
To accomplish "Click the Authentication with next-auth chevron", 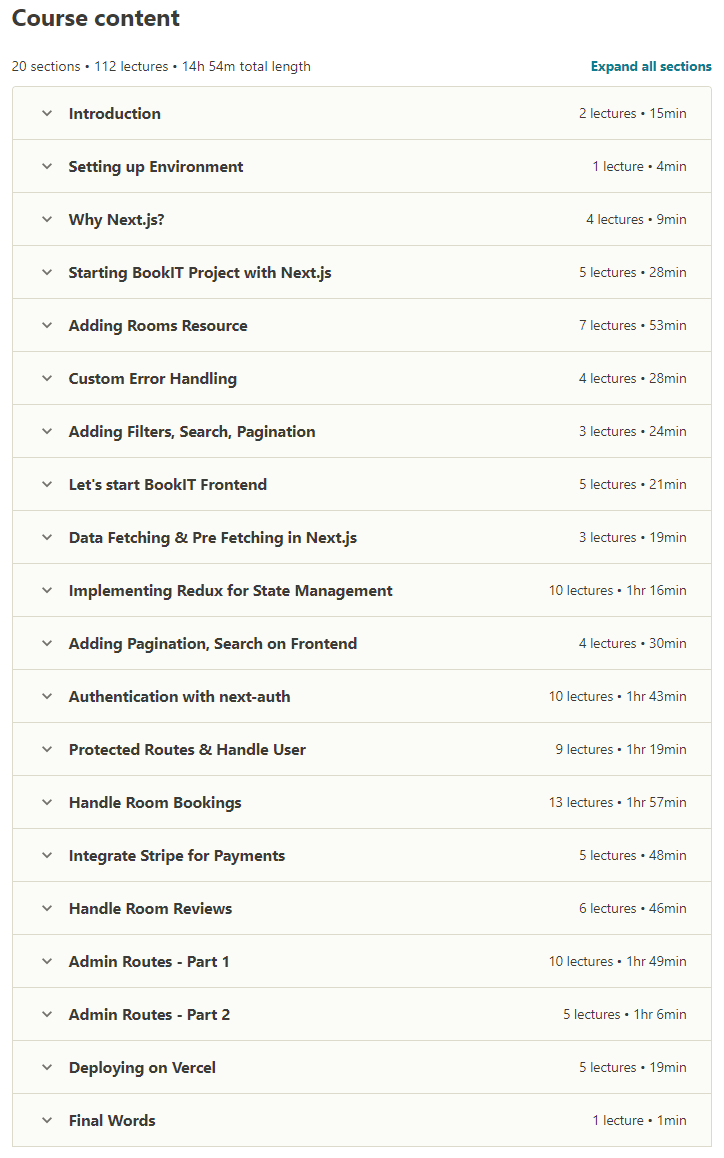I will [x=47, y=696].
